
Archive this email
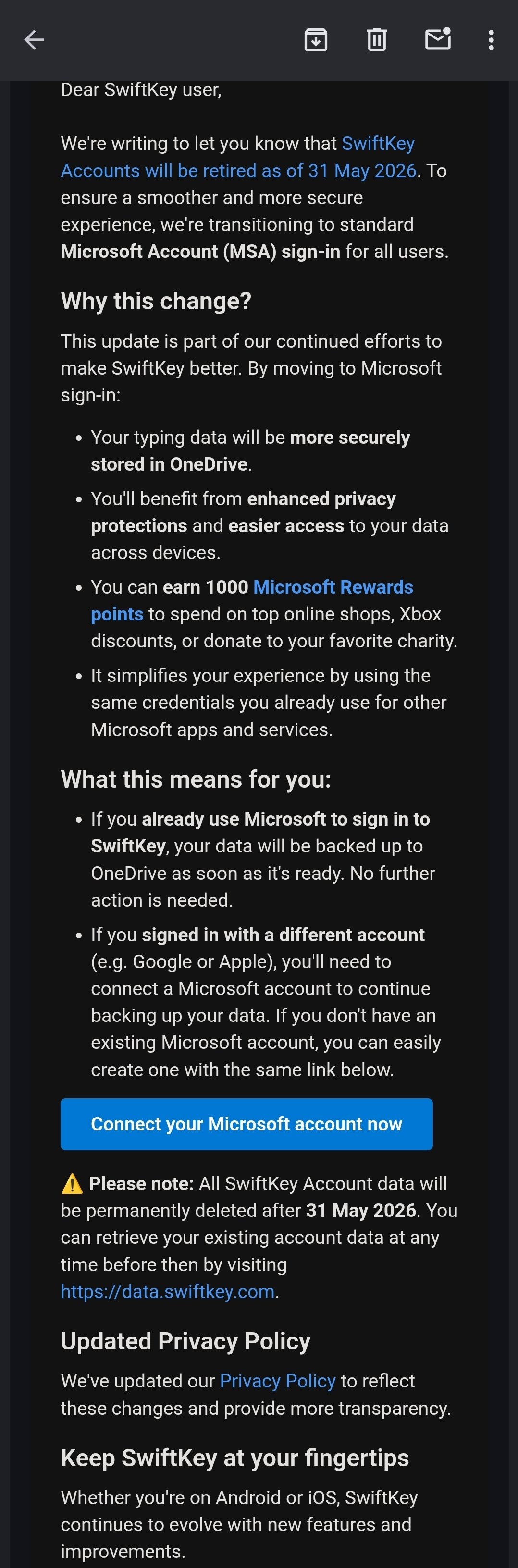pos(315,40)
